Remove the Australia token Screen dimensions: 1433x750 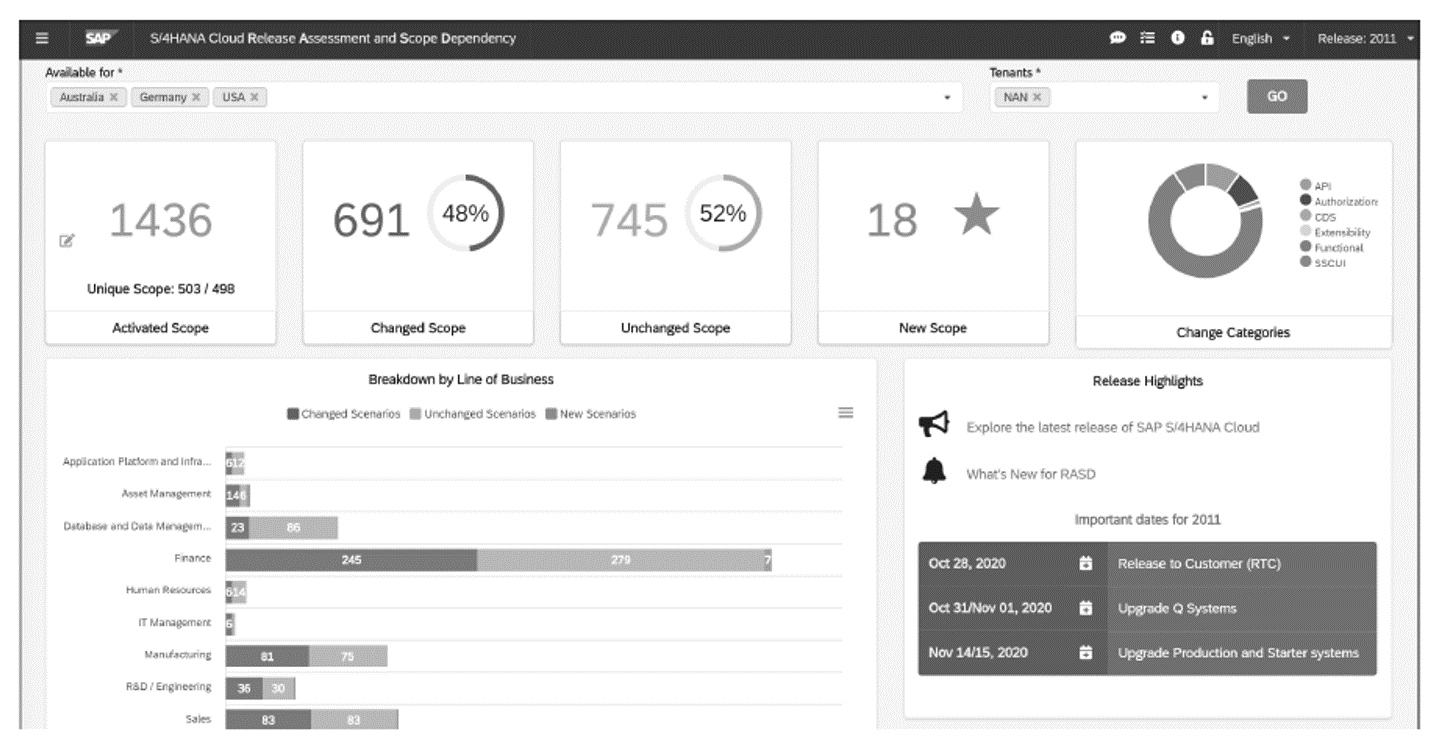click(113, 97)
